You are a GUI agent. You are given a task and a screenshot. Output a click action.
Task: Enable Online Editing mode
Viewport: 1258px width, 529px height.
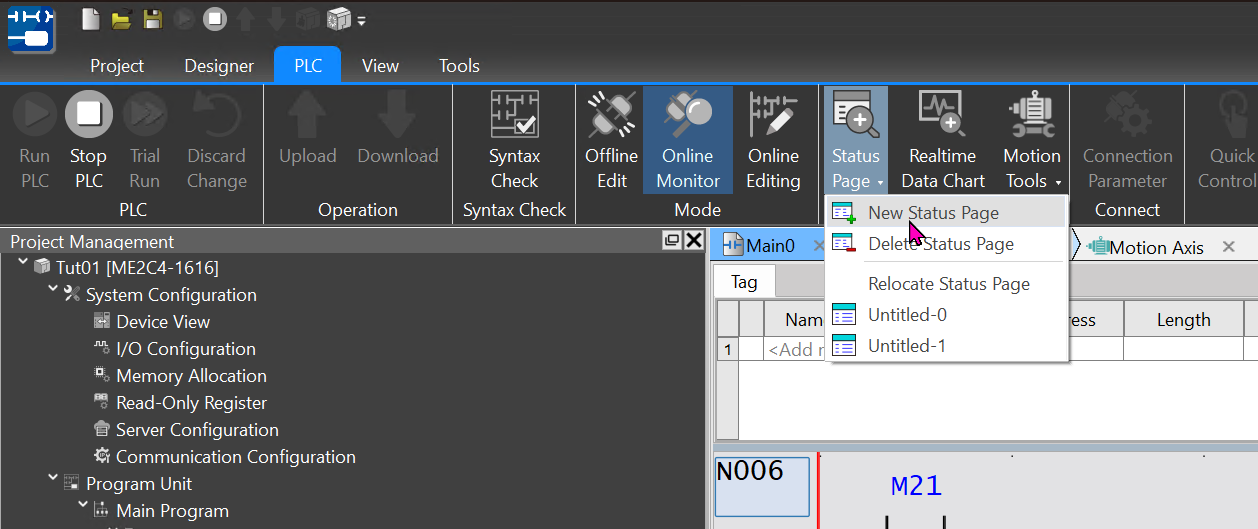pyautogui.click(x=773, y=140)
